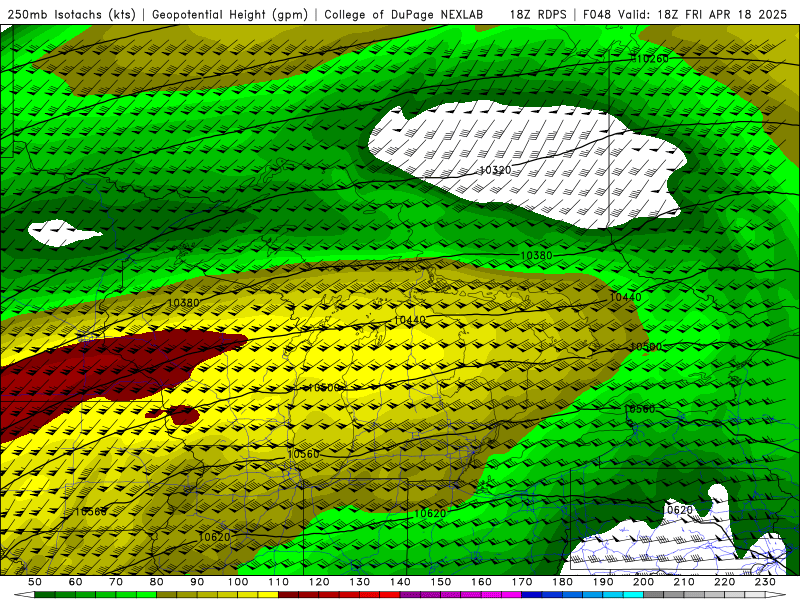The width and height of the screenshot is (800, 600).
Task: Click the colorbar label 70
Action: (x=116, y=582)
